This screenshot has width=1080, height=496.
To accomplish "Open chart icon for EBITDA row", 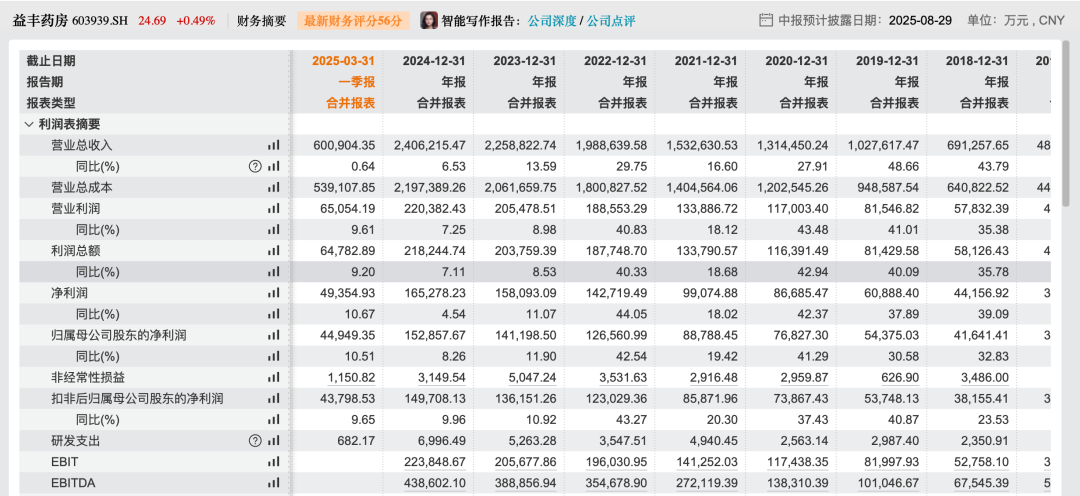I will [273, 484].
